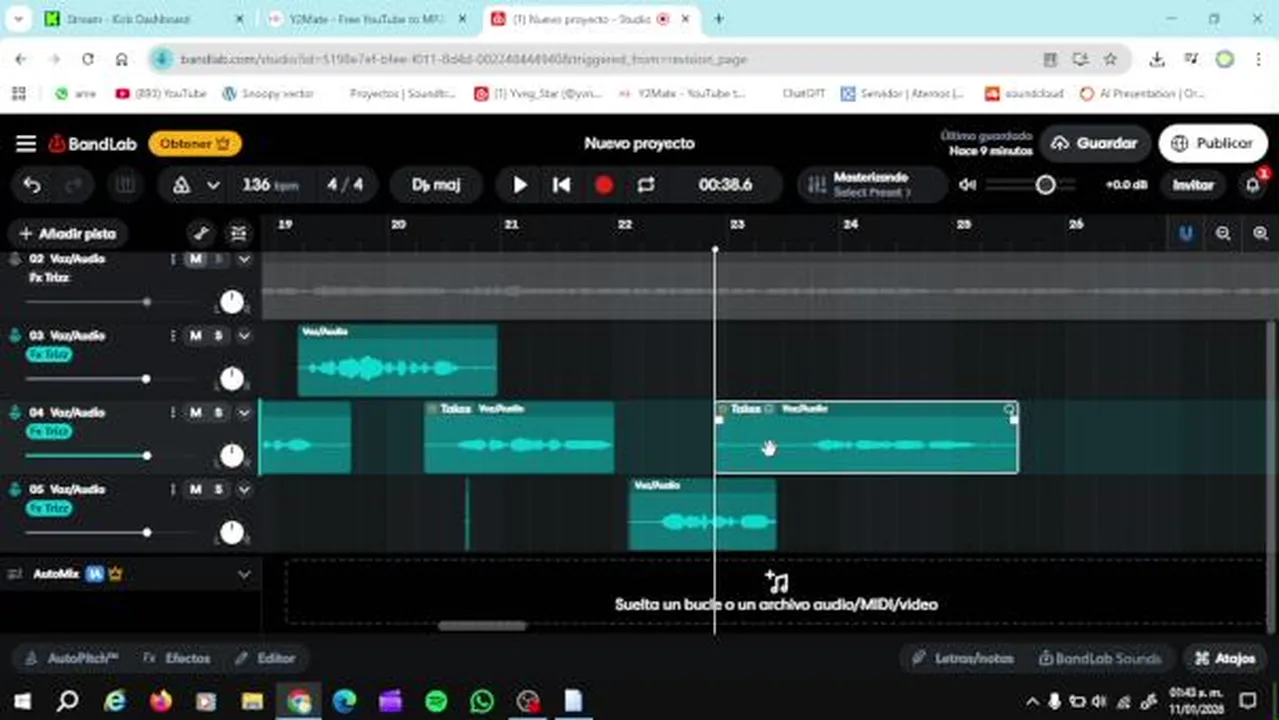1279x720 pixels.
Task: Mute track 05 with M button
Action: click(196, 489)
